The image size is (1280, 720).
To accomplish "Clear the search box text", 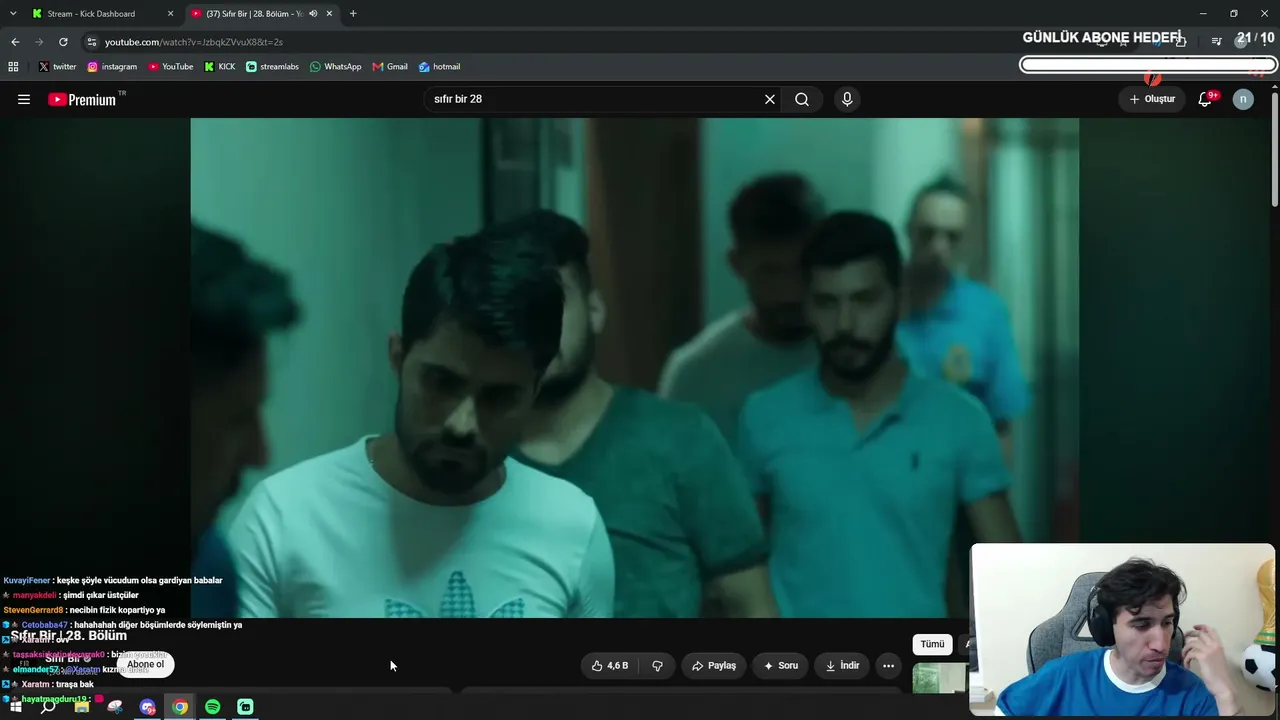I will click(x=770, y=99).
